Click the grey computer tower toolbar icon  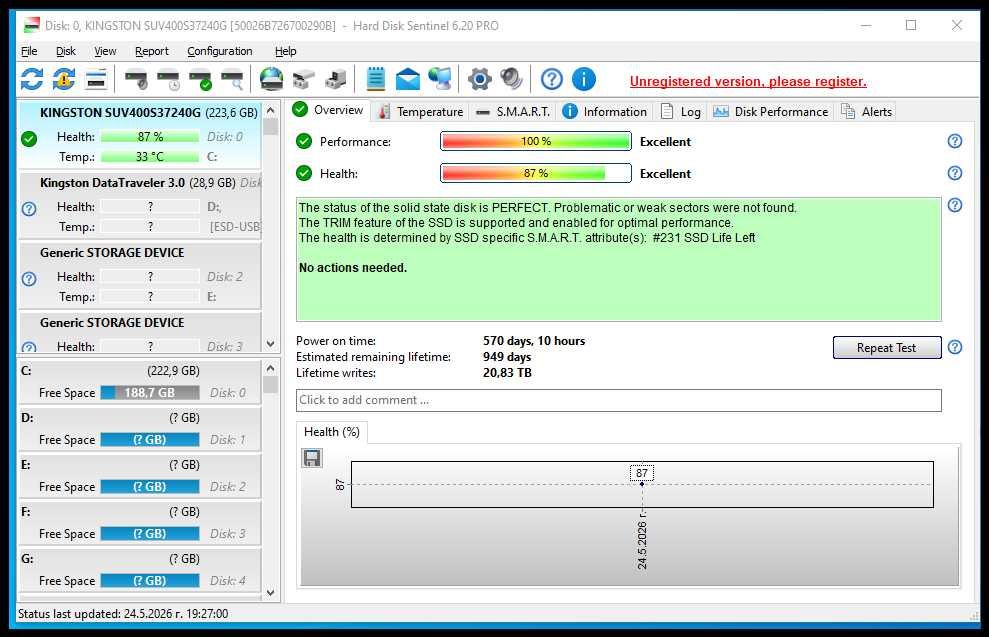pyautogui.click(x=336, y=79)
